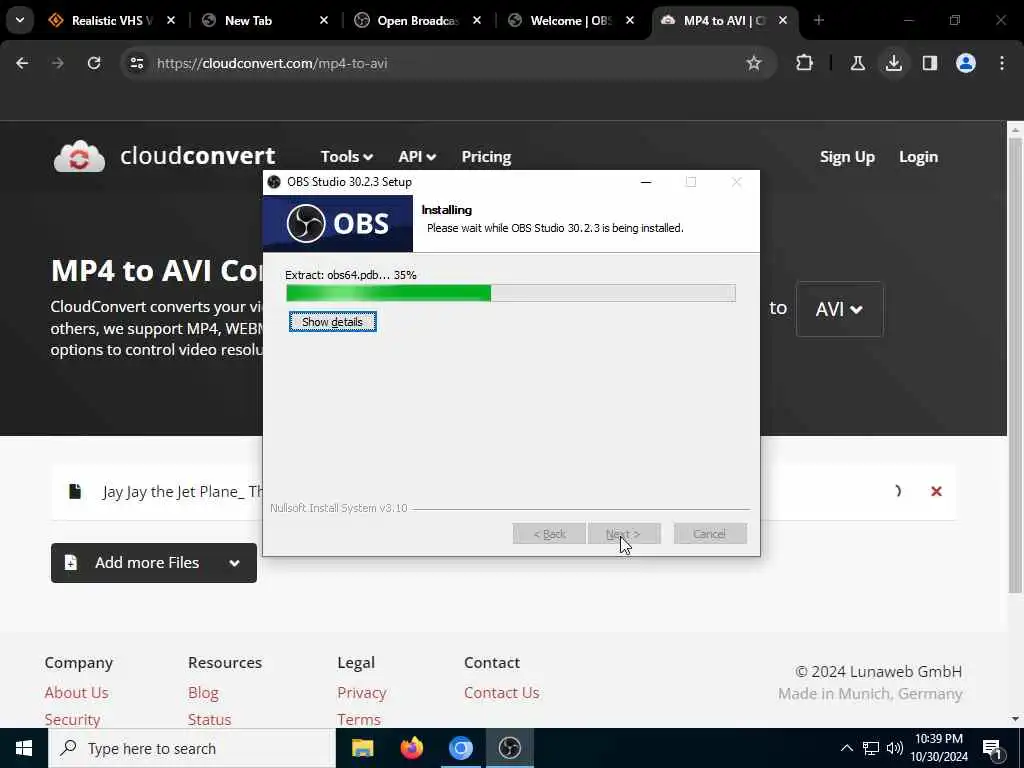Click the Login link
This screenshot has width=1024, height=768.
[x=918, y=157]
